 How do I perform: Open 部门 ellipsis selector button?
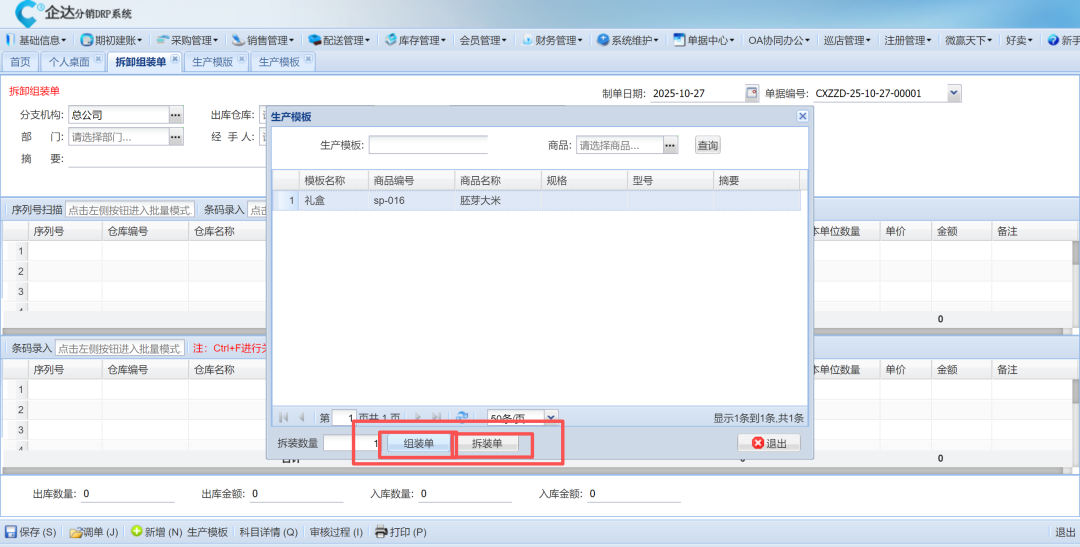click(176, 137)
